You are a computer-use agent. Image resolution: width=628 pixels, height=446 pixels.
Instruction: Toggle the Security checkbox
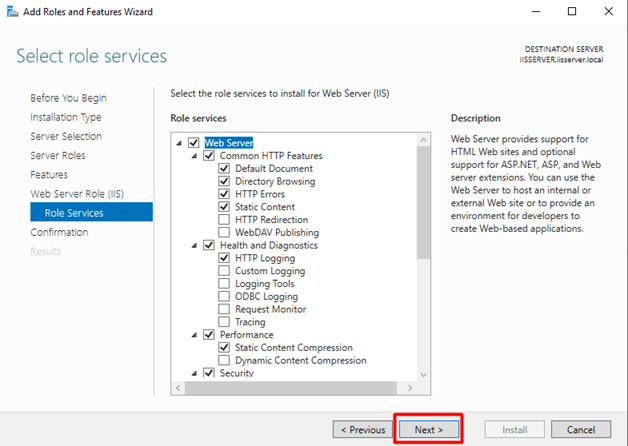(x=209, y=373)
